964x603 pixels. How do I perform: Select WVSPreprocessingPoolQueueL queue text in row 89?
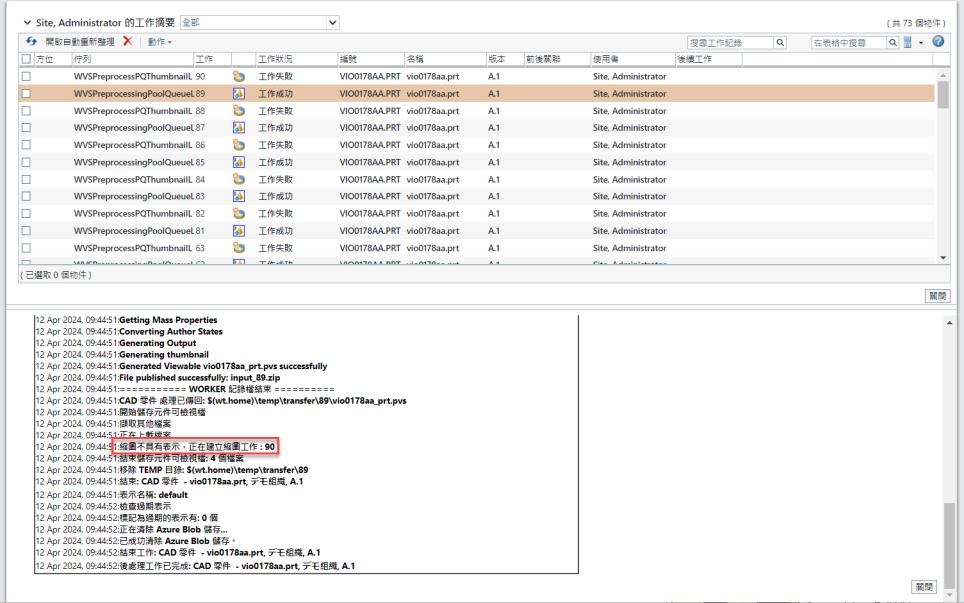[x=134, y=93]
